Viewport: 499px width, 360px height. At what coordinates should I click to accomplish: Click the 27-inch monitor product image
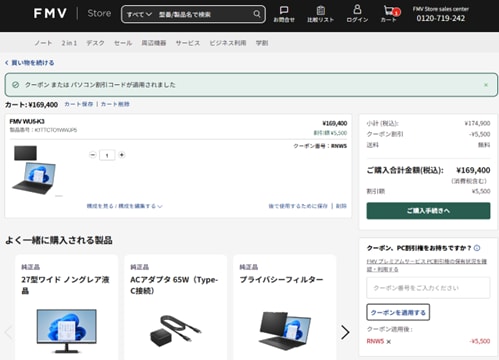pyautogui.click(x=67, y=330)
